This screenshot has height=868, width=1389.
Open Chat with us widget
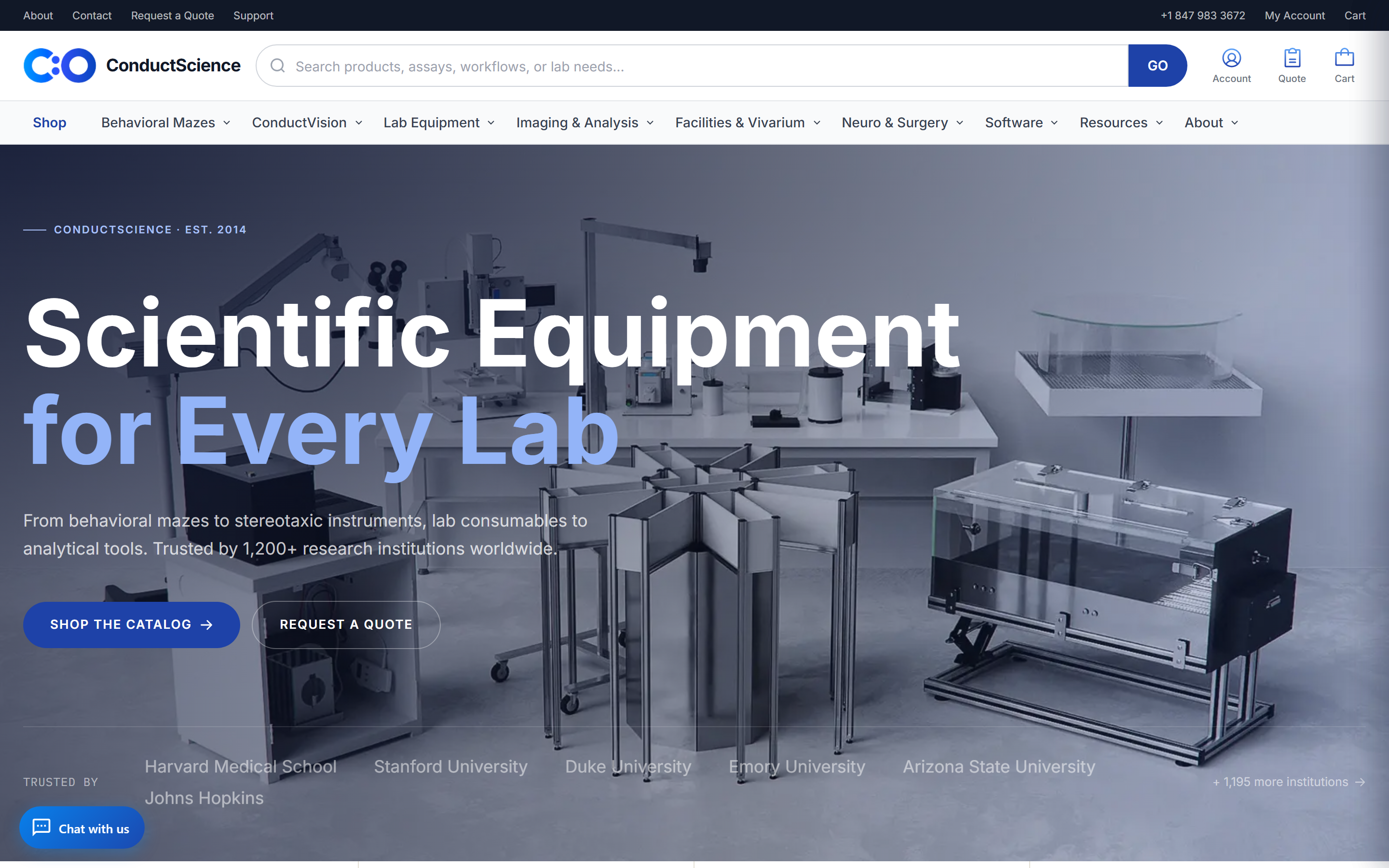tap(82, 828)
